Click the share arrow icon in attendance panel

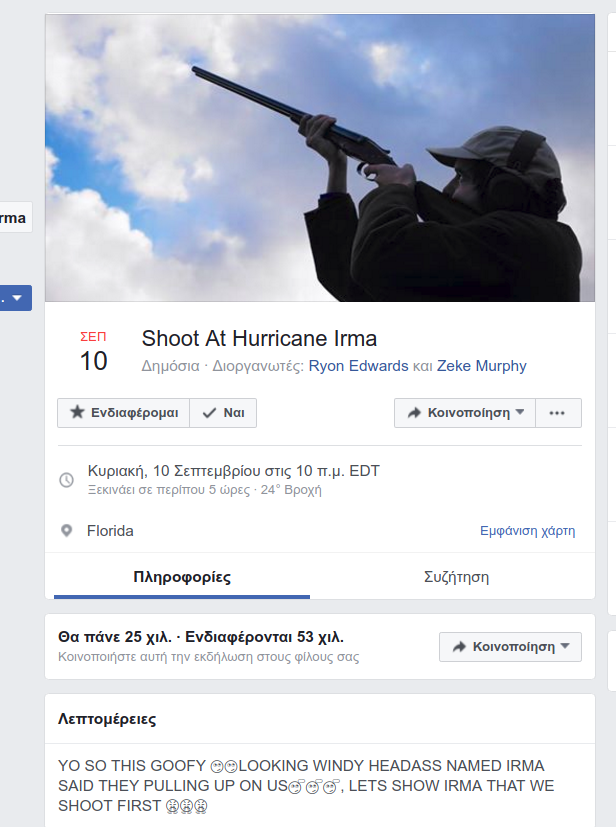pyautogui.click(x=459, y=647)
